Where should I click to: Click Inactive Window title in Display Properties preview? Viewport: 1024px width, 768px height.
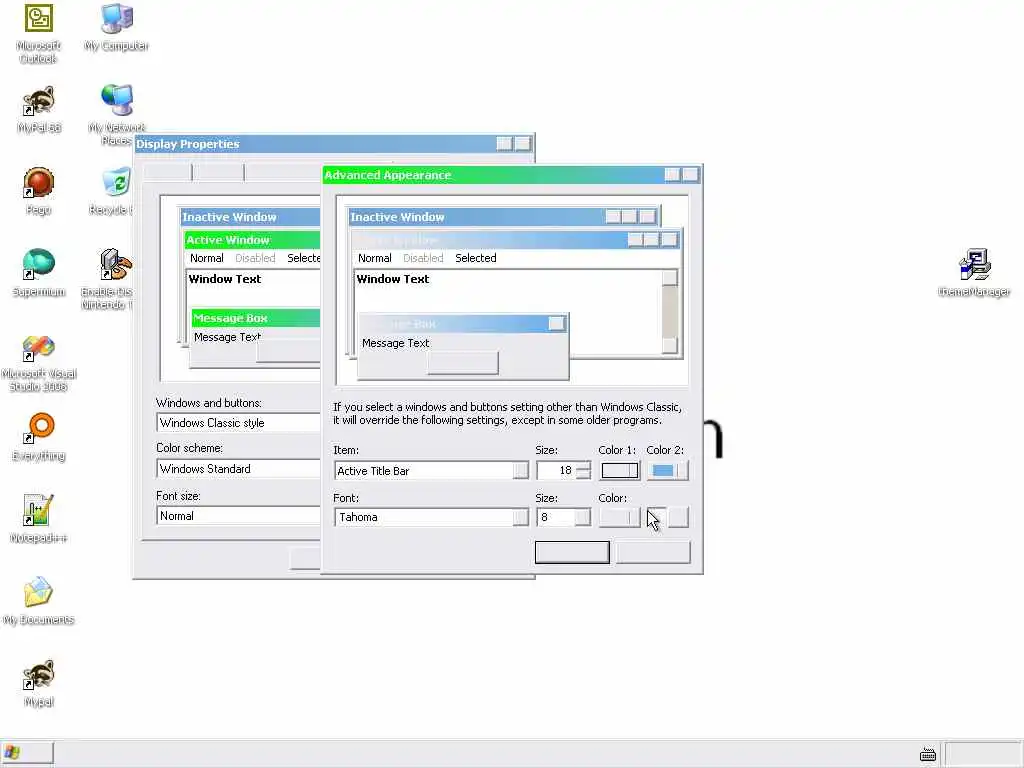tap(229, 217)
